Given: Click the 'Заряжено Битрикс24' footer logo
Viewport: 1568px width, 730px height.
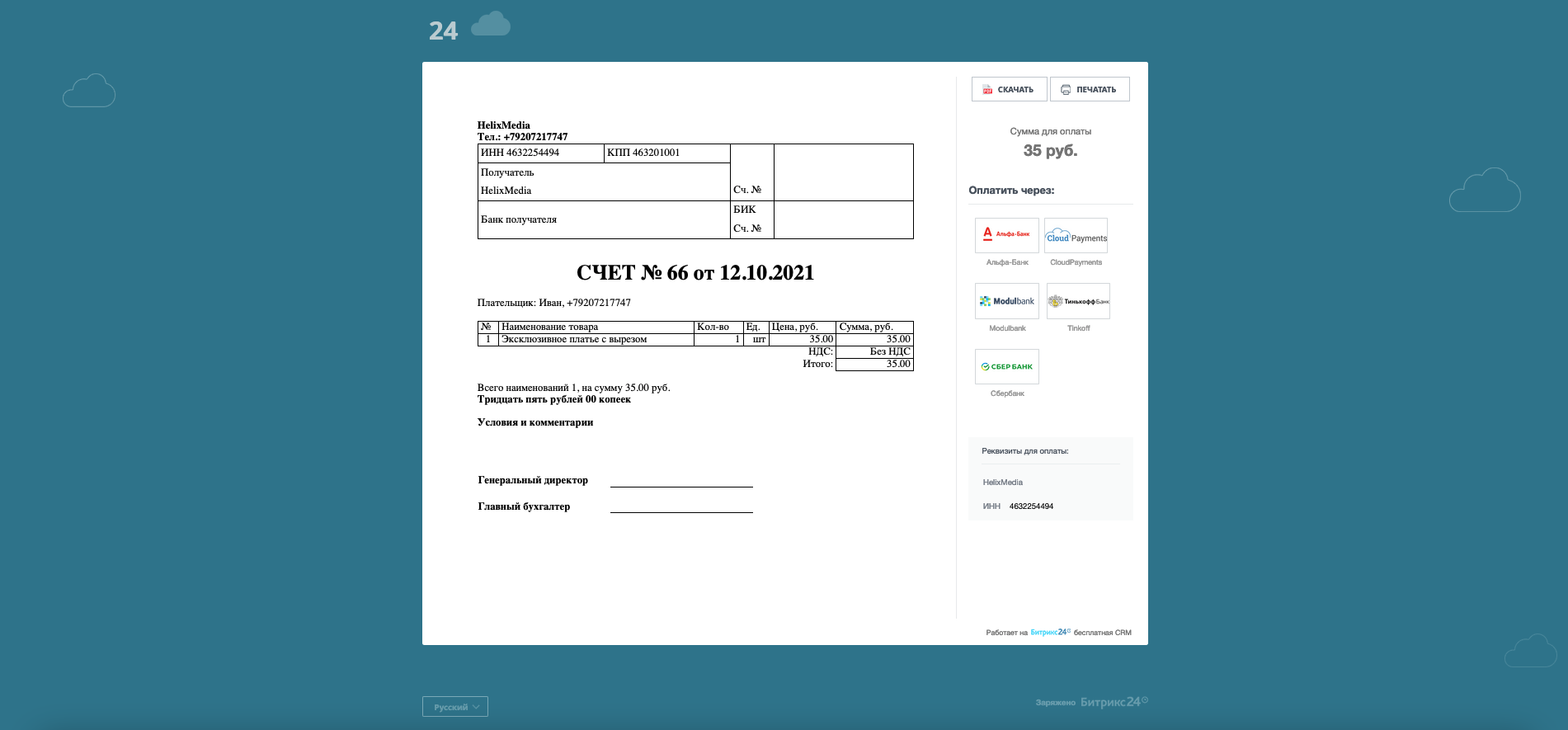Looking at the screenshot, I should (1091, 702).
